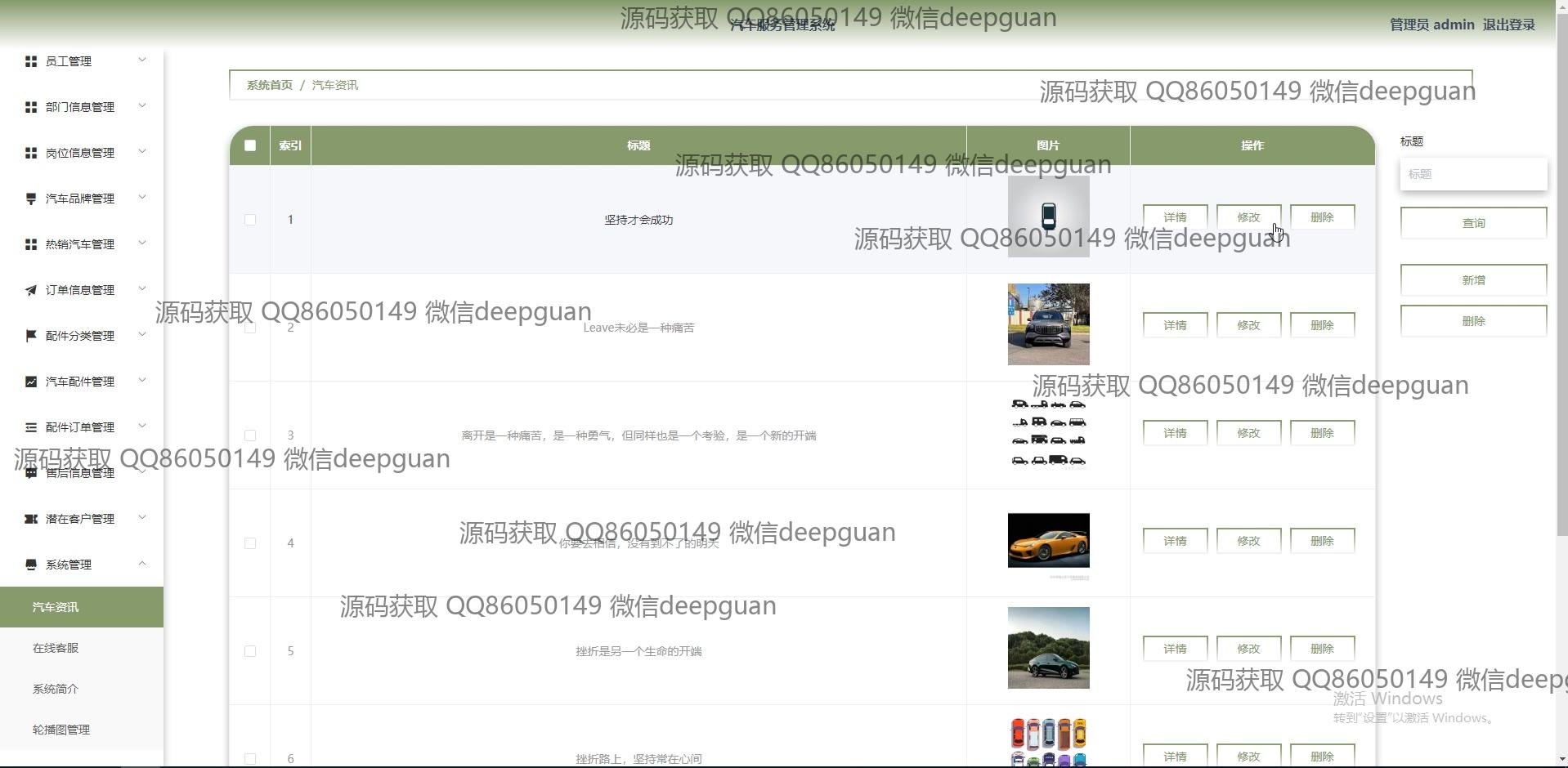Click the 索引 column header
This screenshot has height=768, width=1568.
[x=290, y=145]
